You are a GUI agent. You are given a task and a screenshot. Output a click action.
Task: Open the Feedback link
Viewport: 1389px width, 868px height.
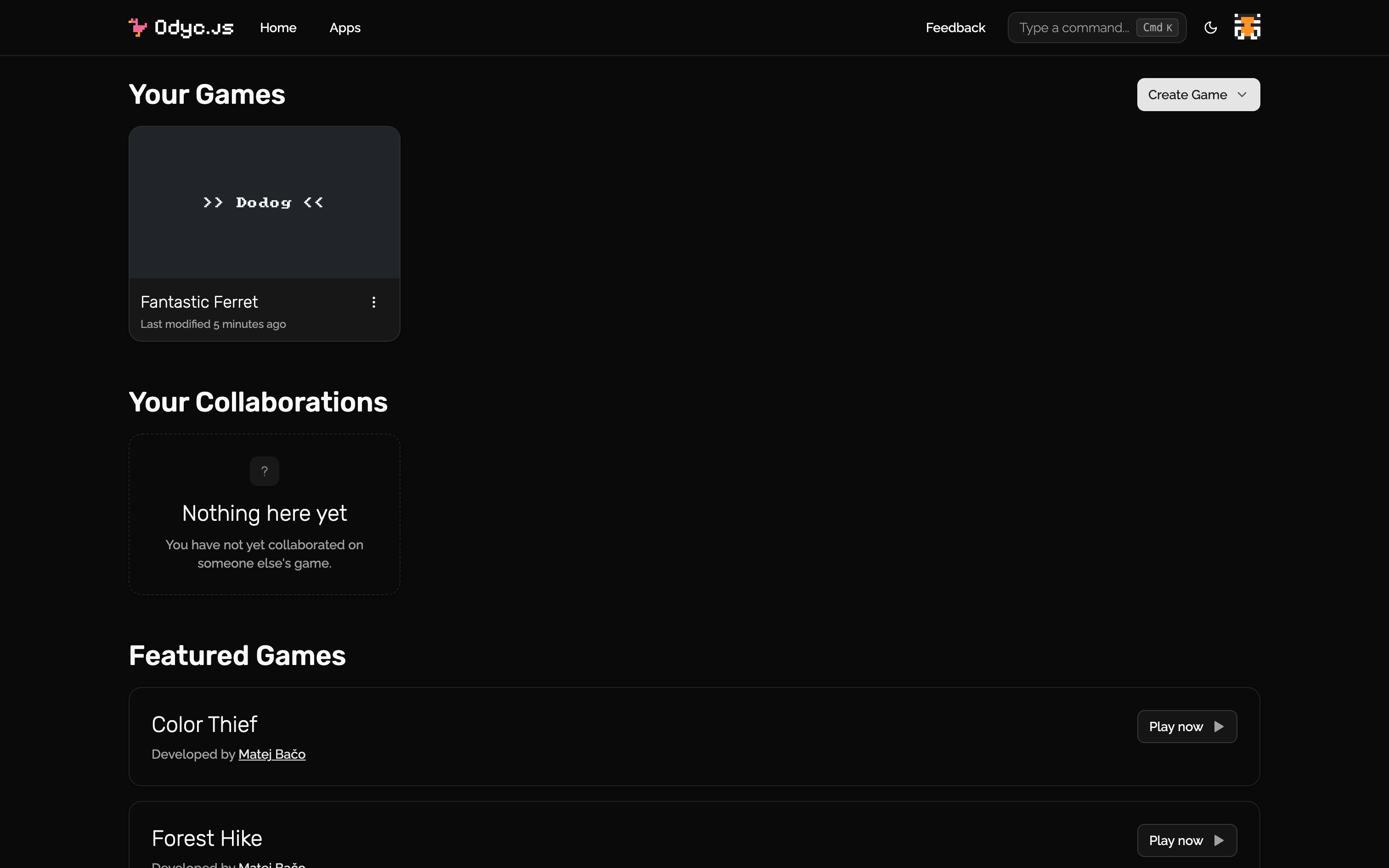click(x=956, y=28)
